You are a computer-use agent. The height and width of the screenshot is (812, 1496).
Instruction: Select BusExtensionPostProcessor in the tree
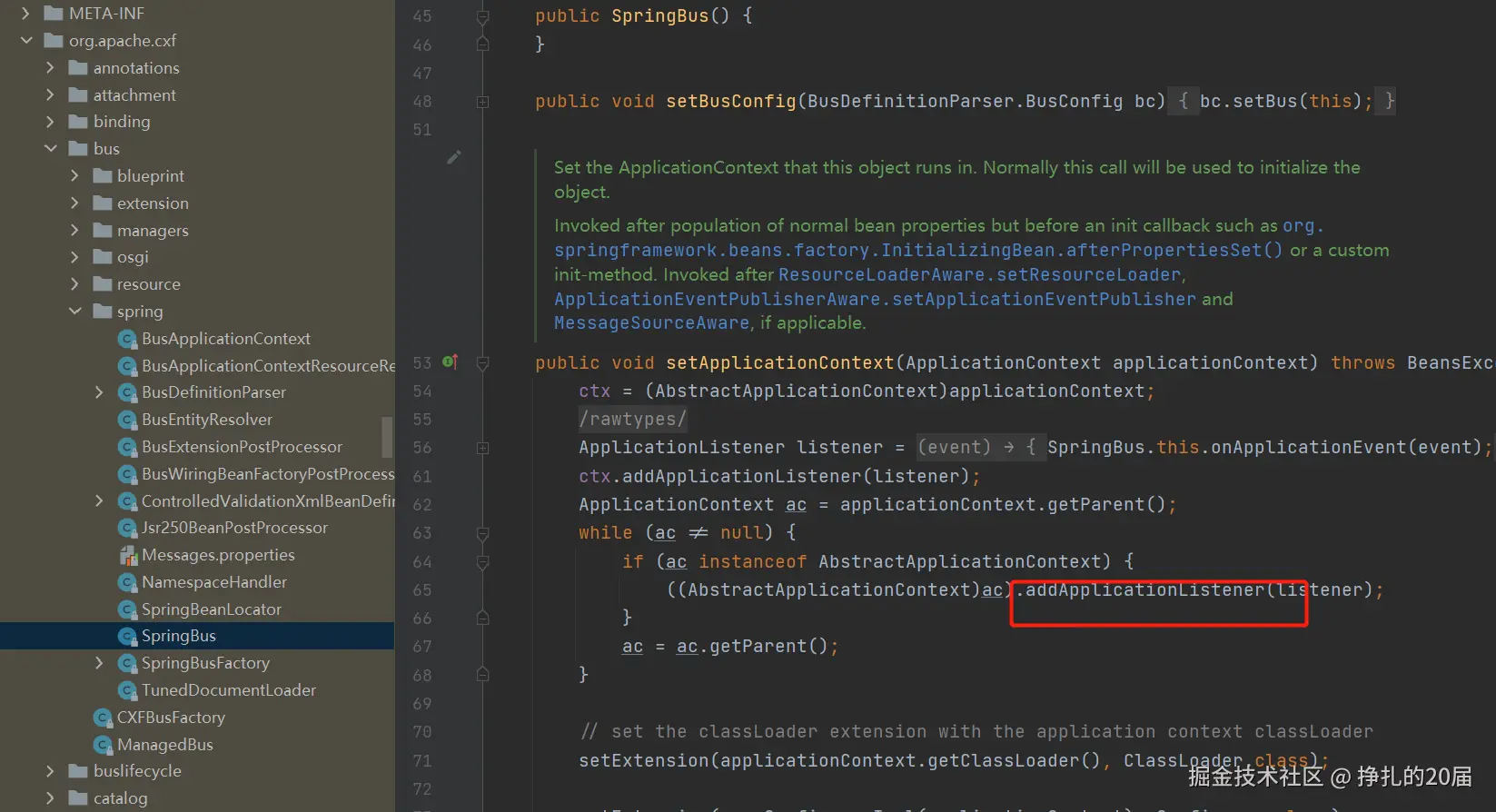coord(242,447)
